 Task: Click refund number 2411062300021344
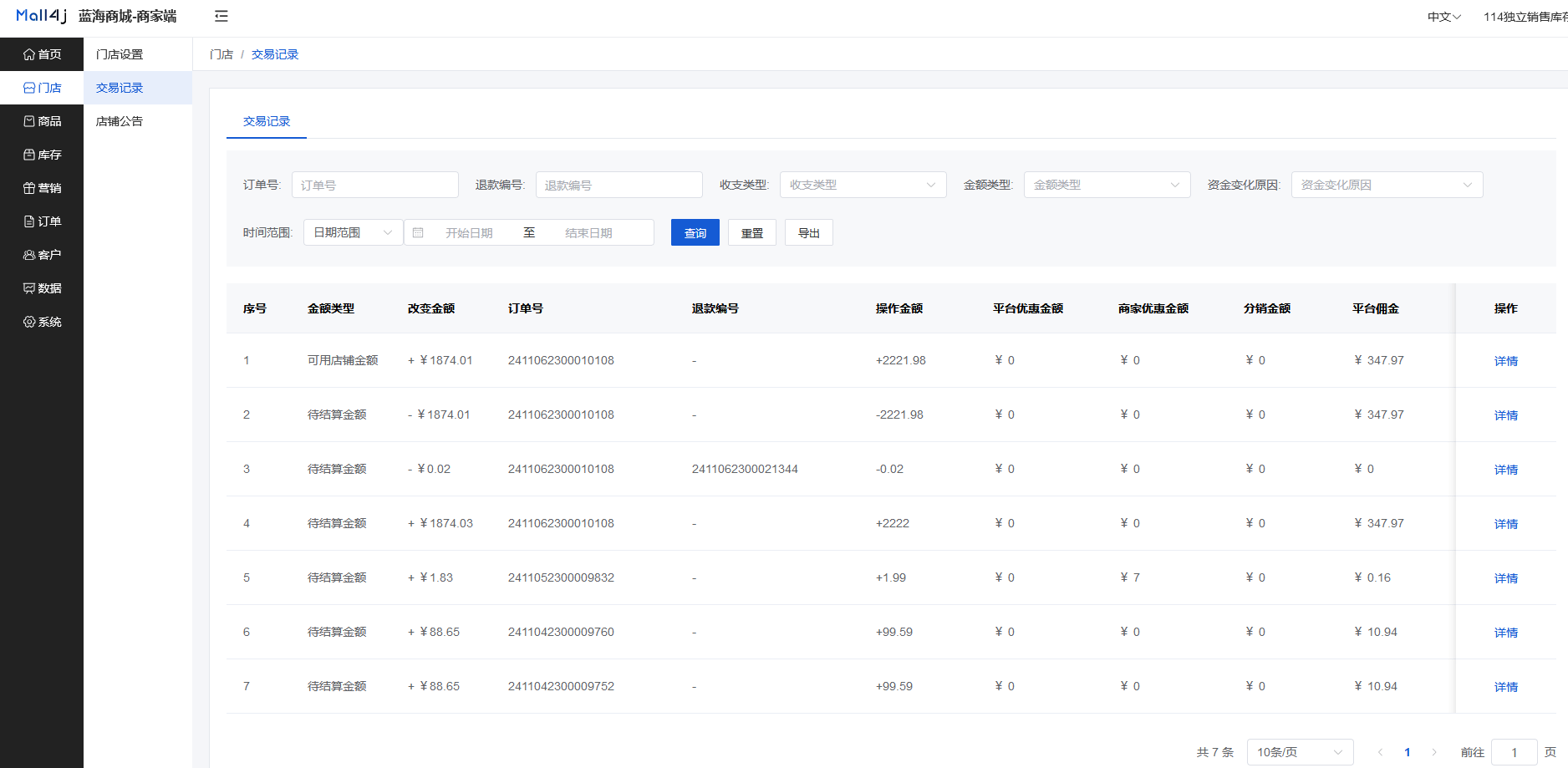745,469
